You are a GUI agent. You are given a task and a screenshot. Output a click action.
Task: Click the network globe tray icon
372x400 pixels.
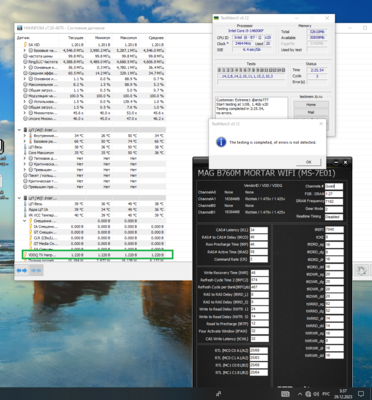tap(309, 394)
